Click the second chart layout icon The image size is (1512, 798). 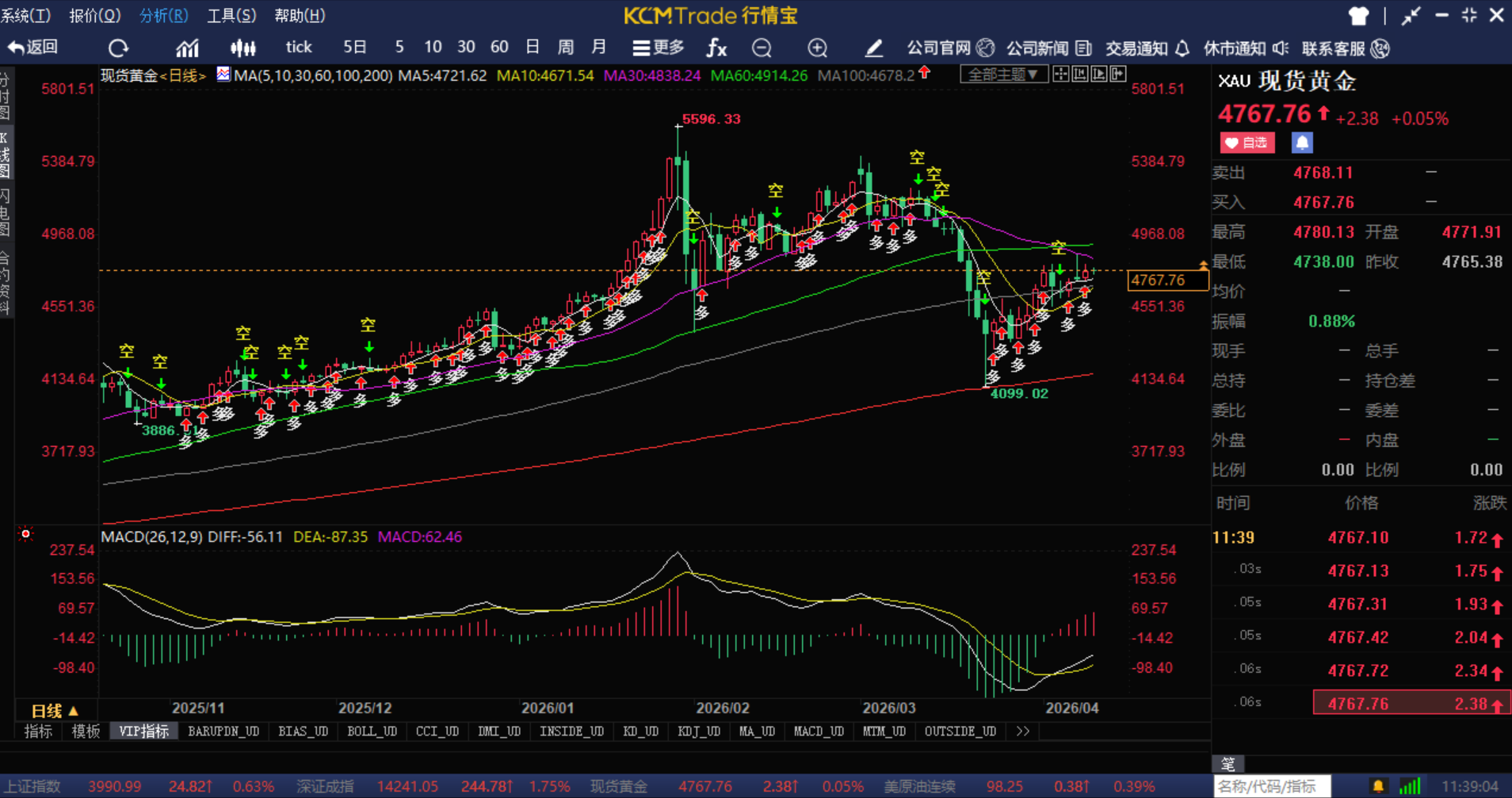pos(1079,74)
